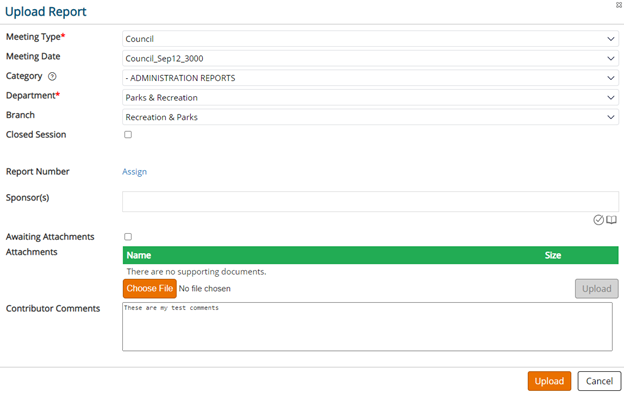
Task: Click into the Sponsor(s) input field
Action: point(370,202)
